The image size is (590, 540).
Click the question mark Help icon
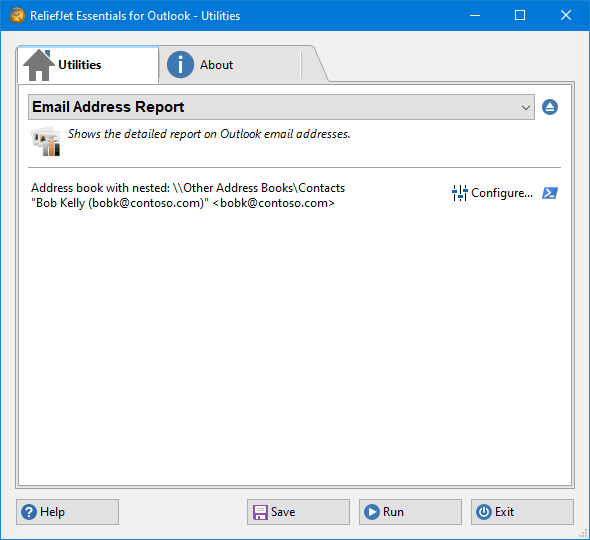(x=29, y=512)
